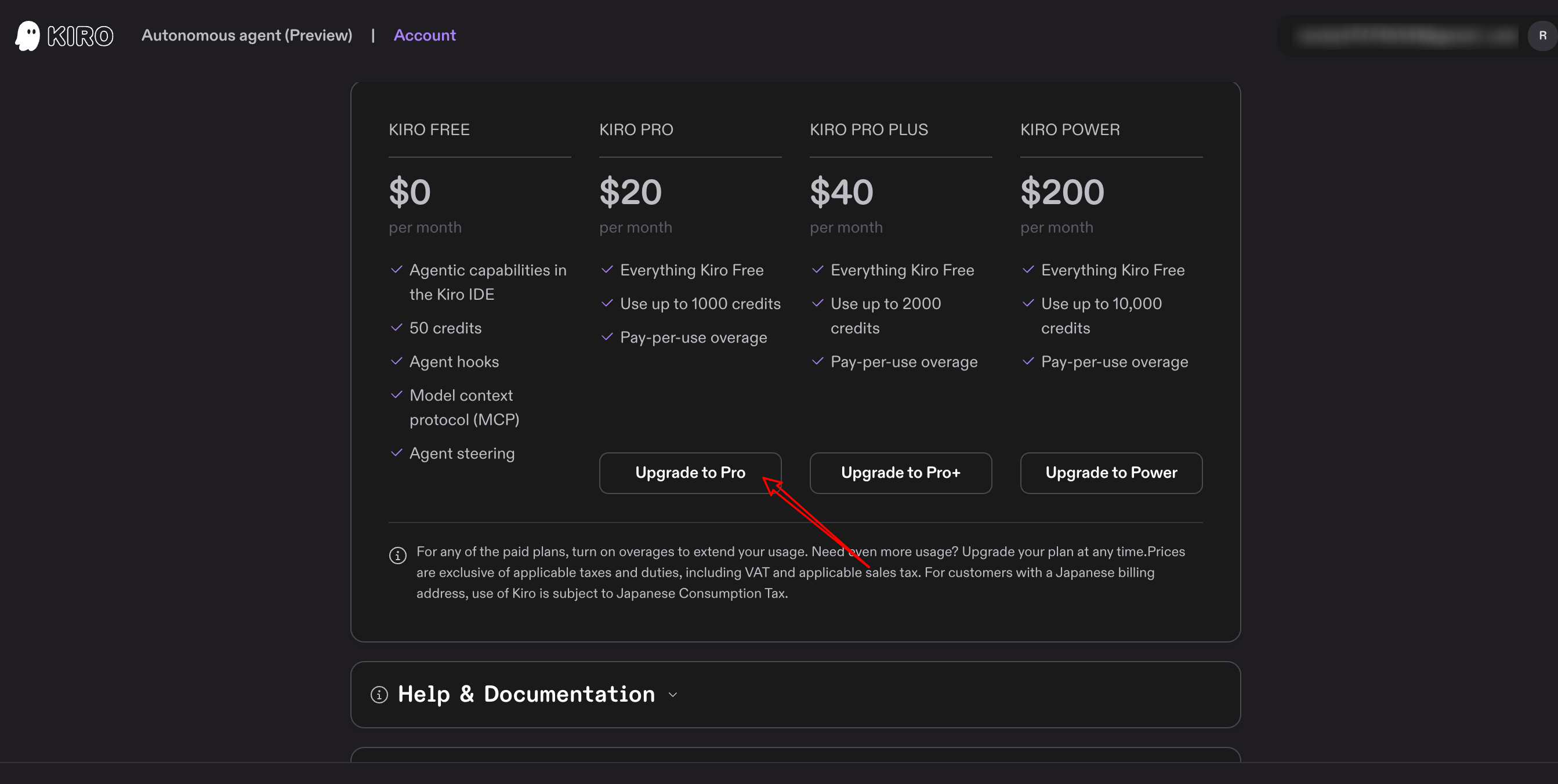Click the "Use up to 2000 credits" text
1558x784 pixels.
[x=886, y=316]
